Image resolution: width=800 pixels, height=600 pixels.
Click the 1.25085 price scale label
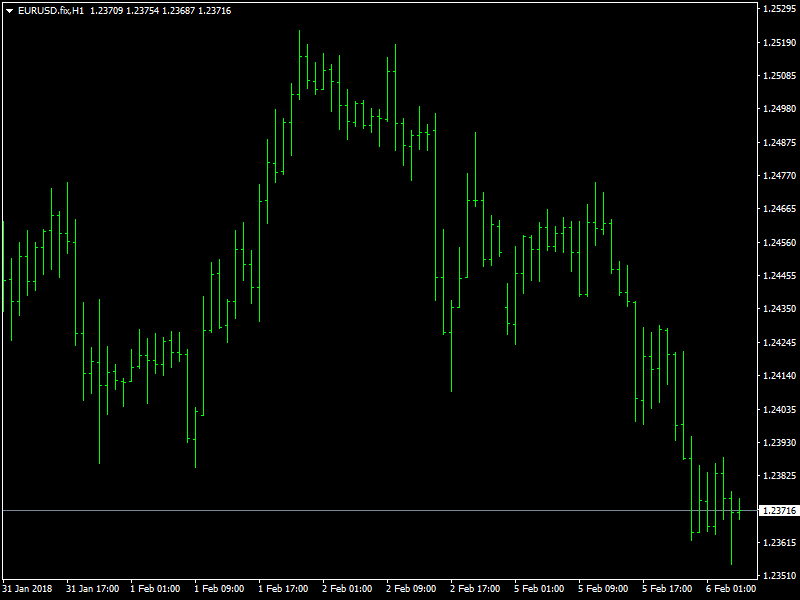click(779, 76)
